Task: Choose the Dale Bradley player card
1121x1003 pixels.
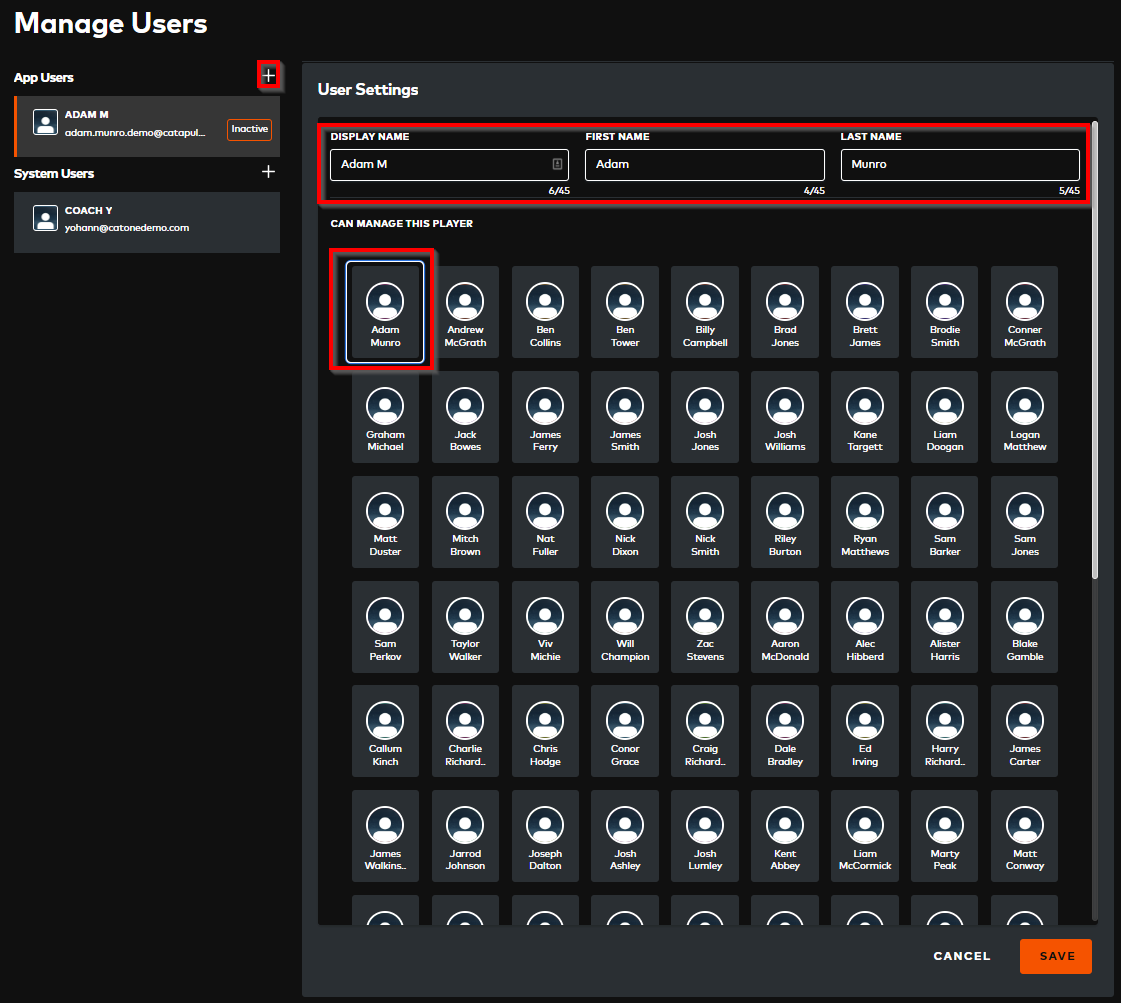Action: tap(785, 731)
